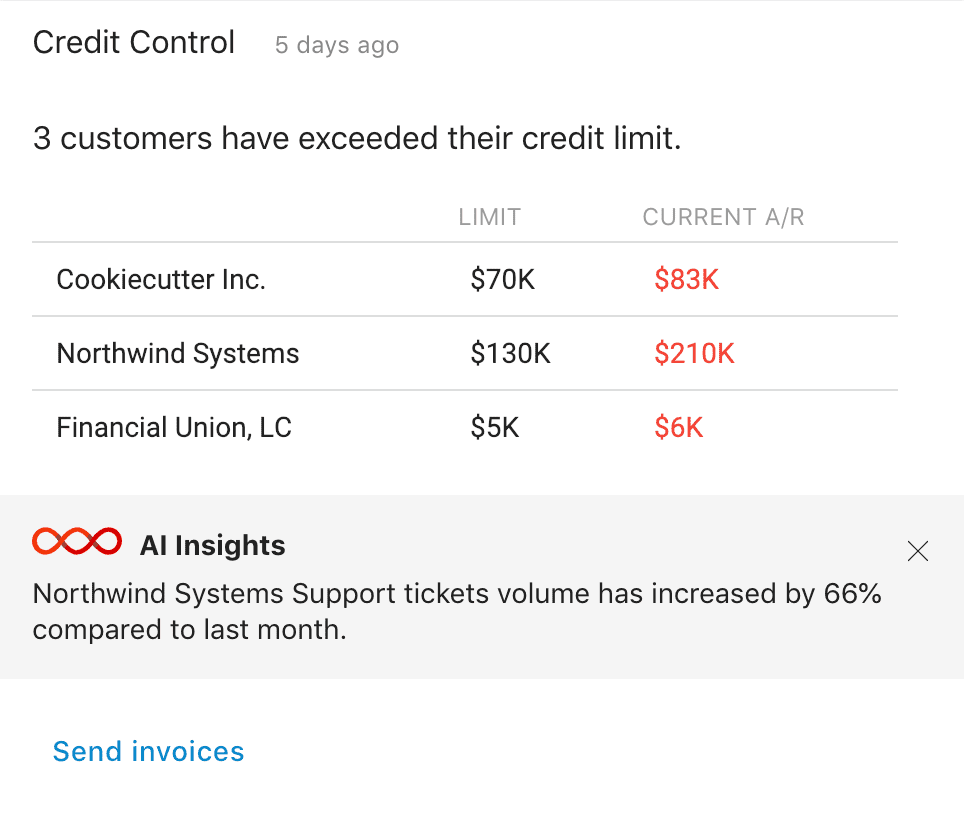Dismiss the AI Insights panel
The image size is (964, 822).
pyautogui.click(x=917, y=551)
